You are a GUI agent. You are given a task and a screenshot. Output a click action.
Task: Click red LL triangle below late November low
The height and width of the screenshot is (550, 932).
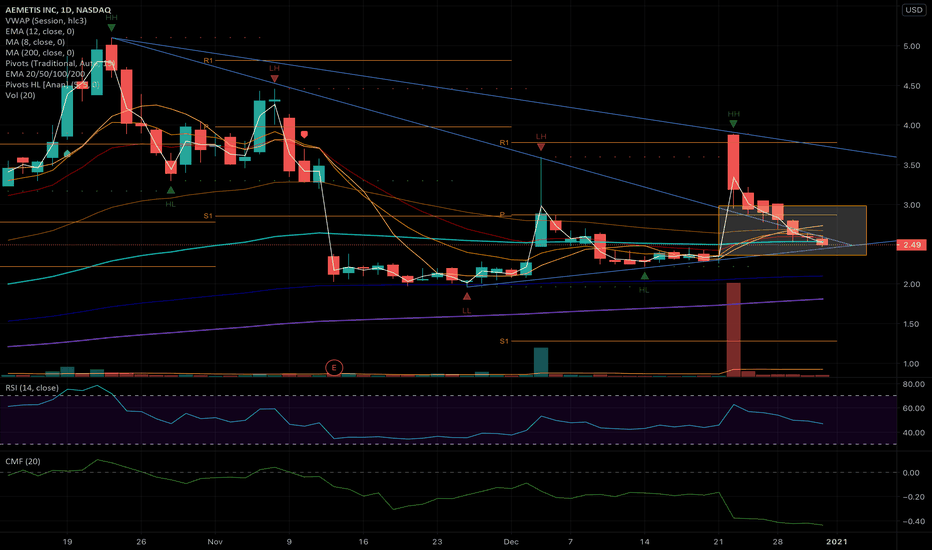click(x=467, y=296)
